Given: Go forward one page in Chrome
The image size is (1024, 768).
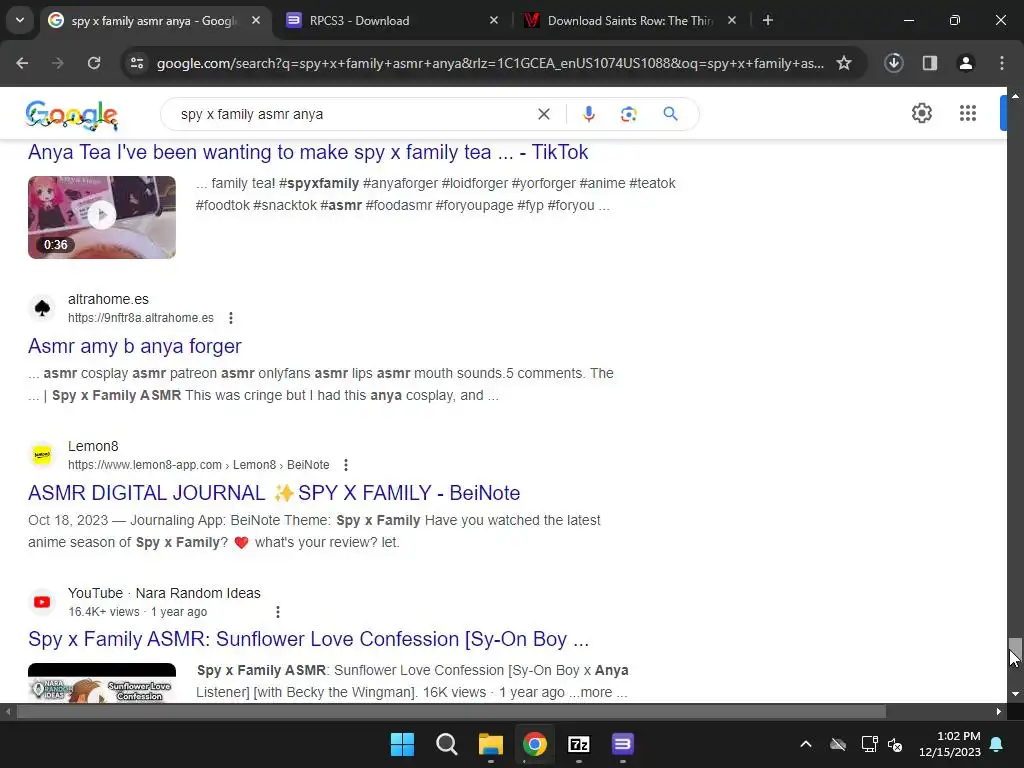Looking at the screenshot, I should 58,63.
